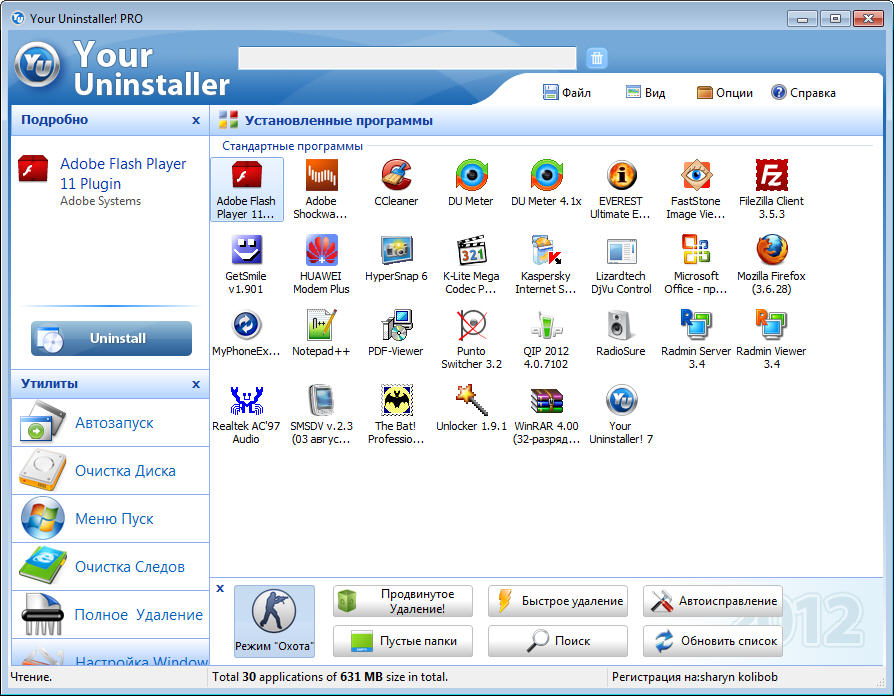Image resolution: width=894 pixels, height=696 pixels.
Task: Click the Mozilla Firefox program icon
Action: 770,252
